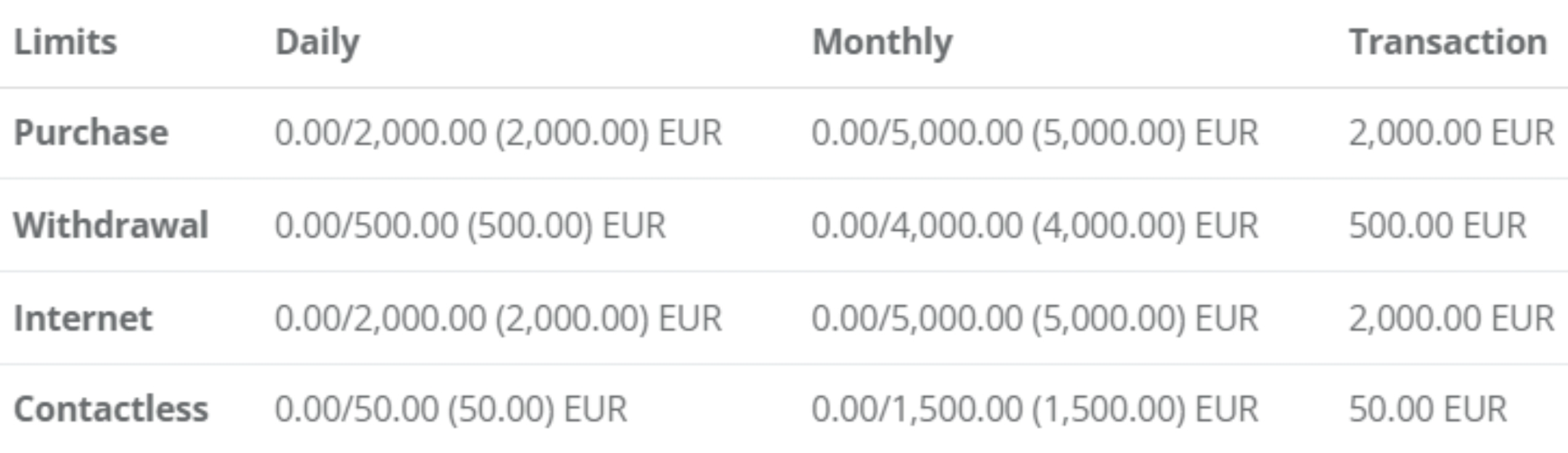Select the Contactless row label

point(111,409)
